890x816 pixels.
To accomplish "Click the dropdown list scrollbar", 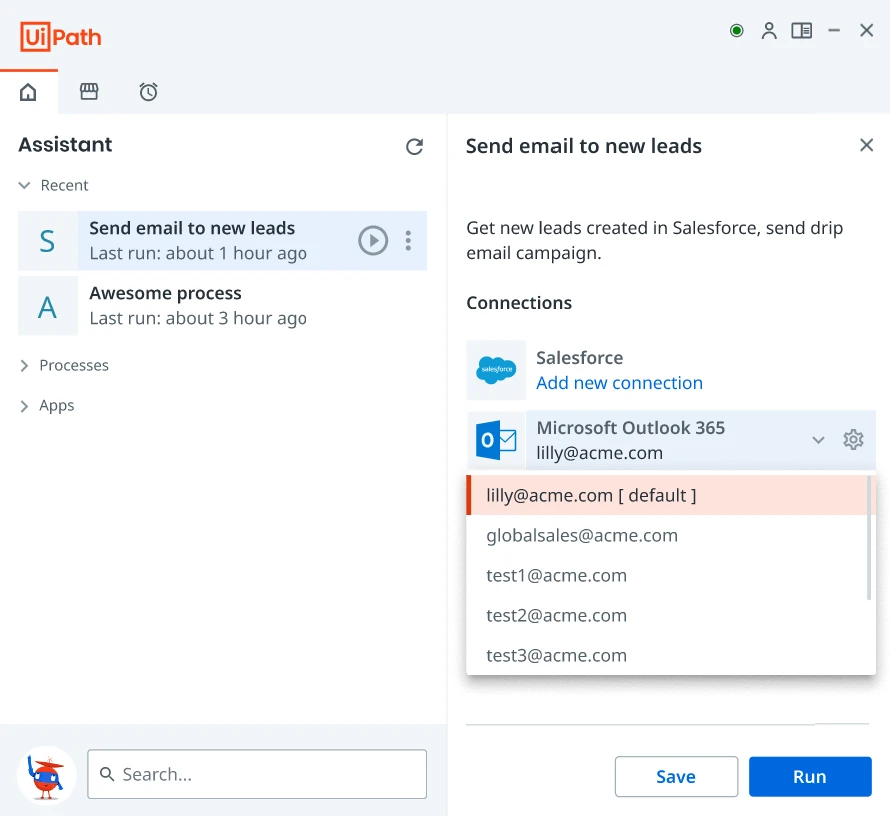I will point(869,537).
